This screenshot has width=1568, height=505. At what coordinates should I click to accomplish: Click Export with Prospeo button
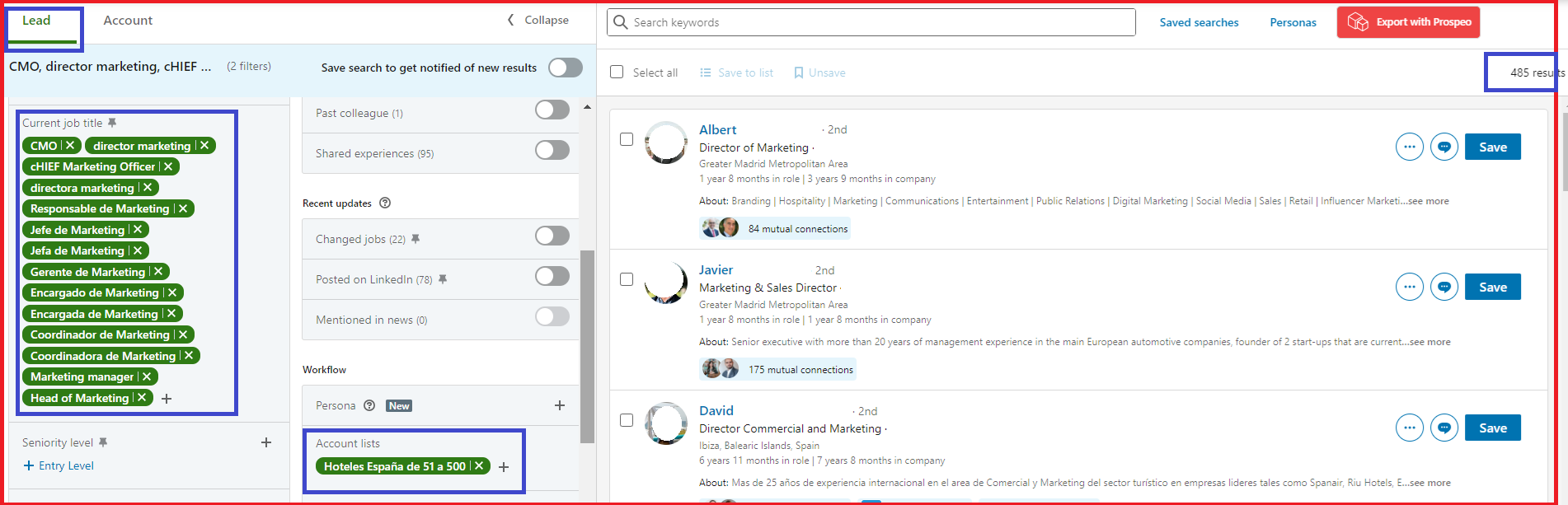click(1408, 22)
